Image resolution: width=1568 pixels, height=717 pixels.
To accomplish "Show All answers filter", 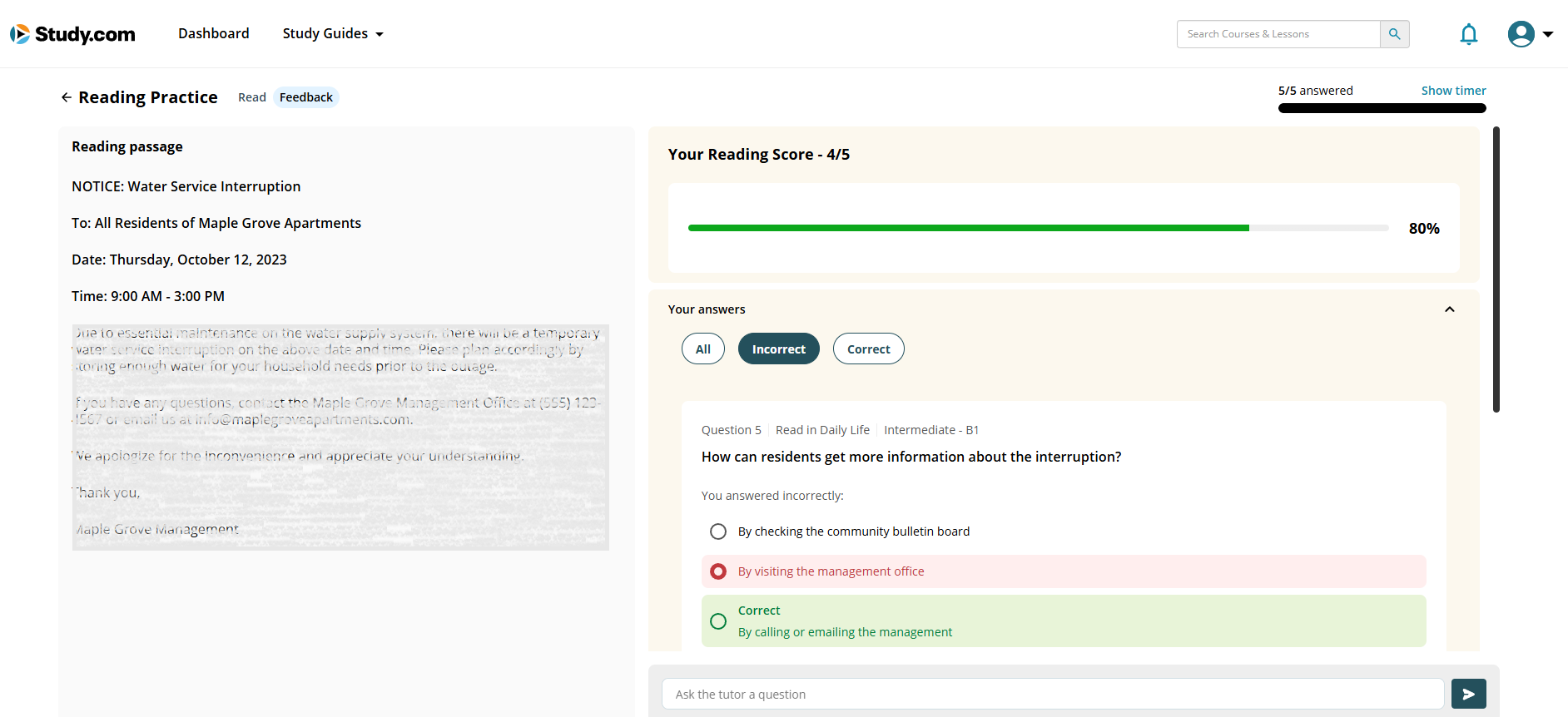I will click(702, 349).
